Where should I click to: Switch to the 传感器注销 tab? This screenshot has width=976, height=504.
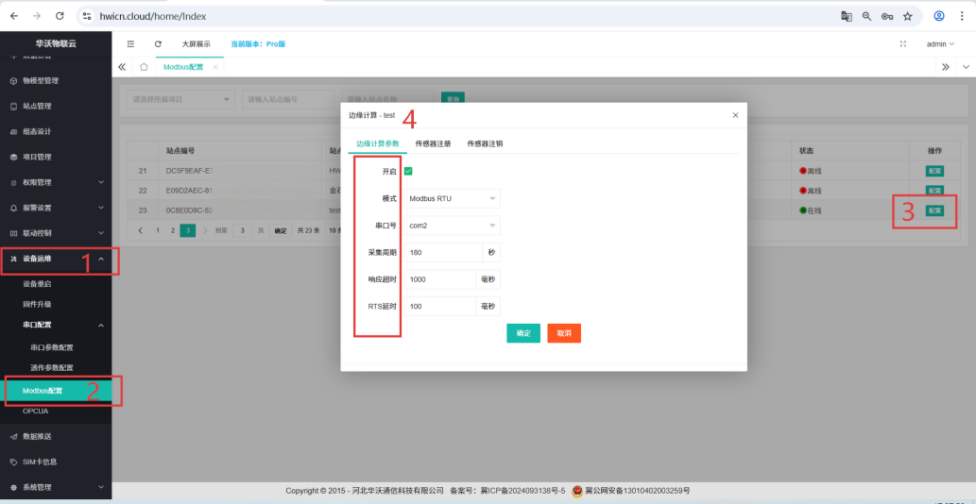pyautogui.click(x=485, y=144)
